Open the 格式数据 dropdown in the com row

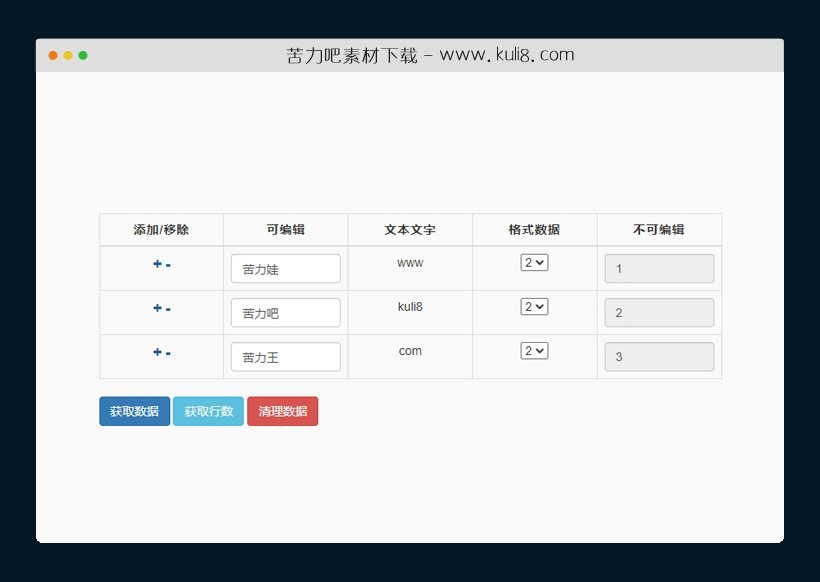click(x=534, y=350)
